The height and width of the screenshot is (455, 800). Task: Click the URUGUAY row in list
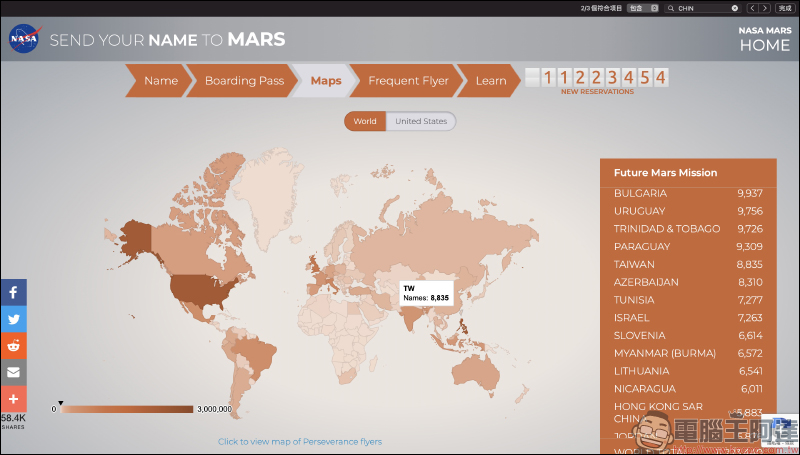pyautogui.click(x=688, y=211)
